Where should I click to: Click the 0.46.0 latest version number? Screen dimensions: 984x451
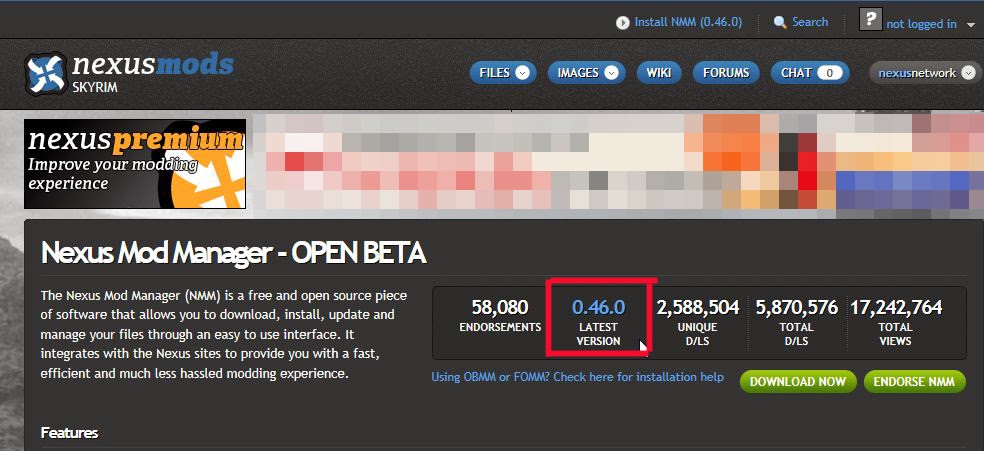[599, 307]
